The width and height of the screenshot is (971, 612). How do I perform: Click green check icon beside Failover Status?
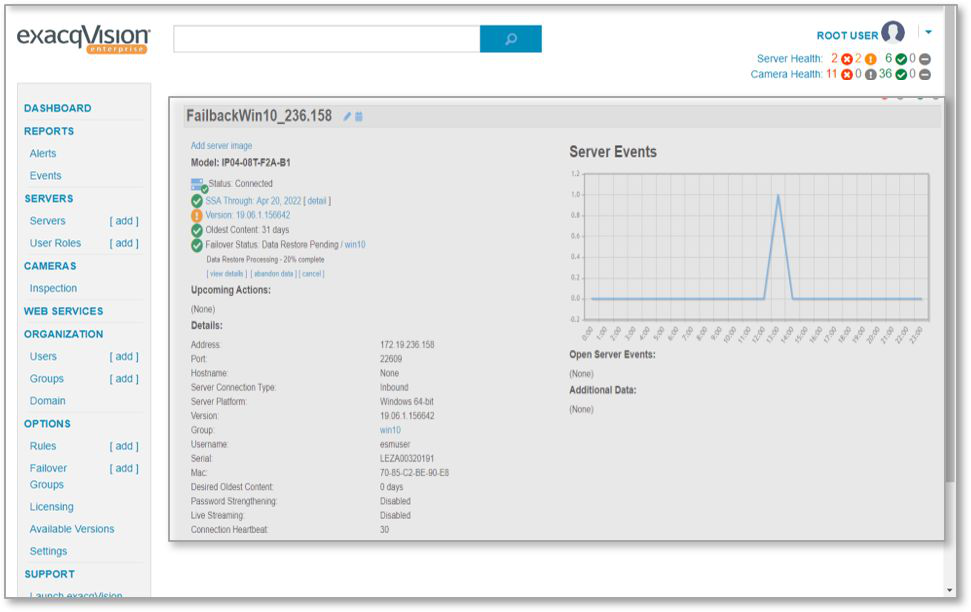(x=197, y=245)
